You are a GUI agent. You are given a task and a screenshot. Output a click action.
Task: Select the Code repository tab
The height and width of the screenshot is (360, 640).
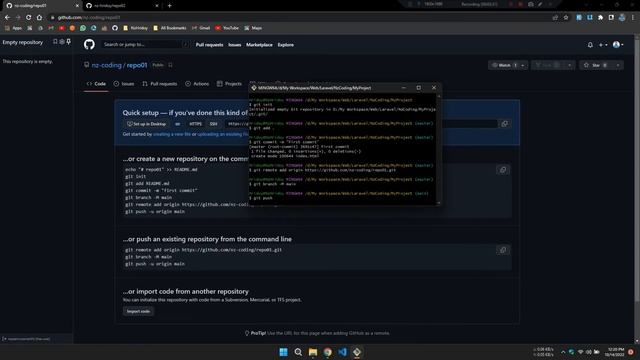(96, 84)
